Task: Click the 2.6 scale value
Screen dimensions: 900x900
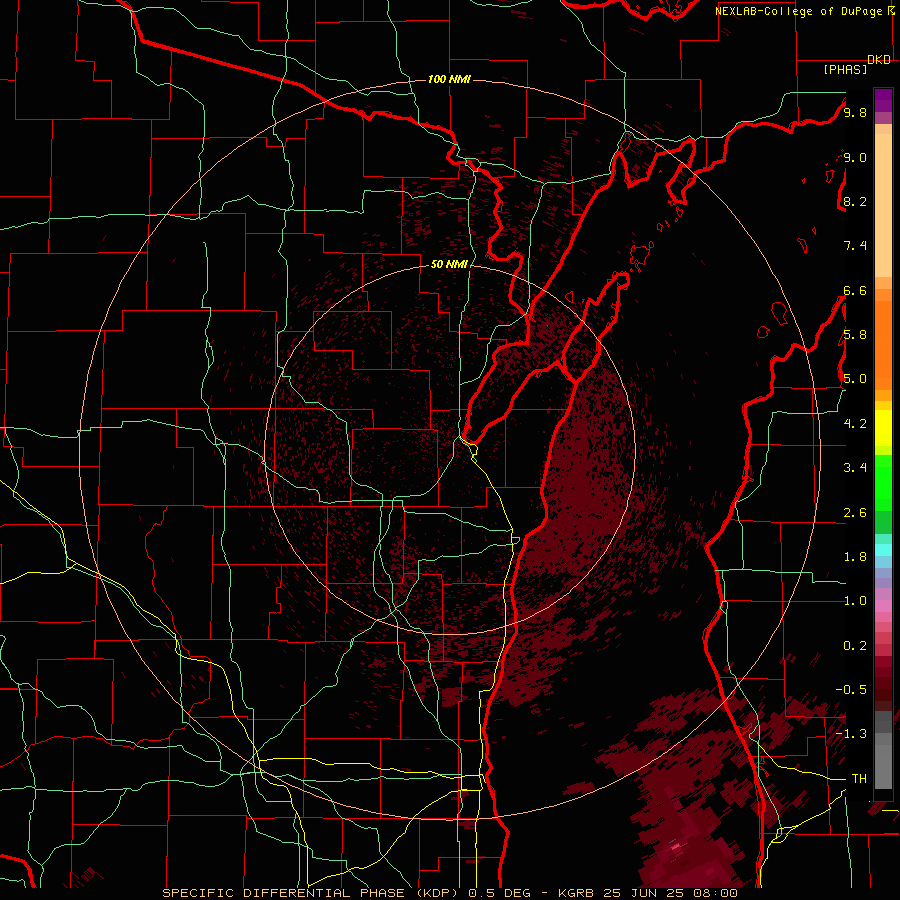Action: pyautogui.click(x=855, y=513)
